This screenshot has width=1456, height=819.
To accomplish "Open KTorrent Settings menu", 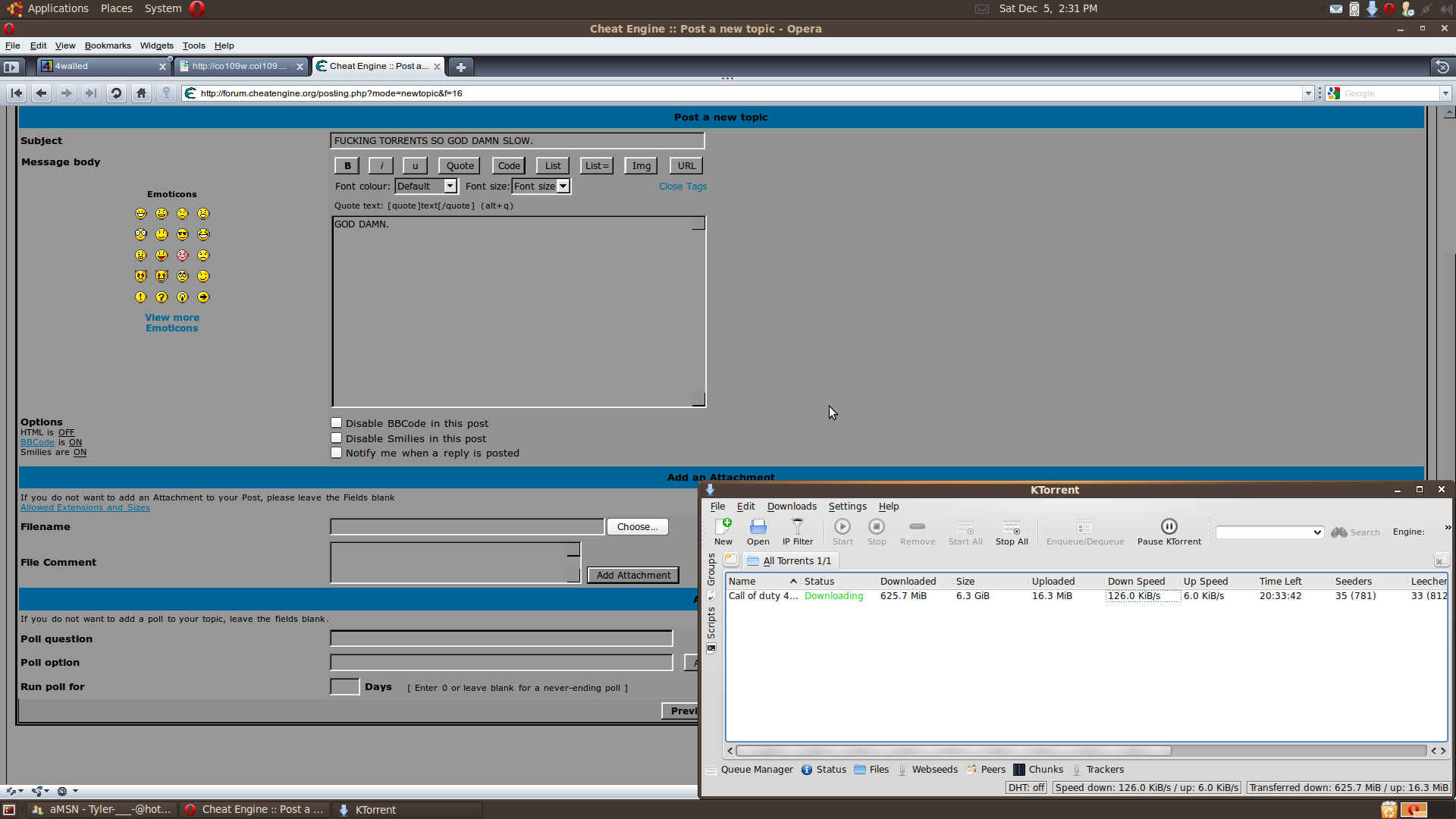I will click(847, 507).
